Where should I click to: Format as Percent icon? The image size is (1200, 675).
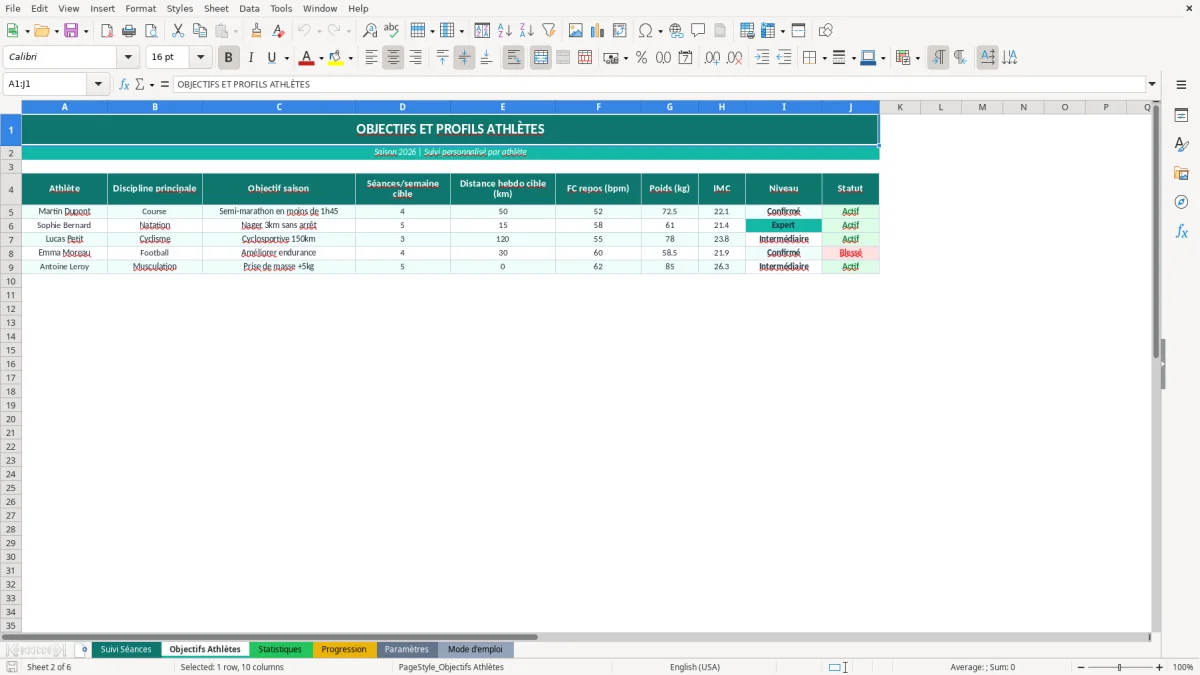[641, 58]
